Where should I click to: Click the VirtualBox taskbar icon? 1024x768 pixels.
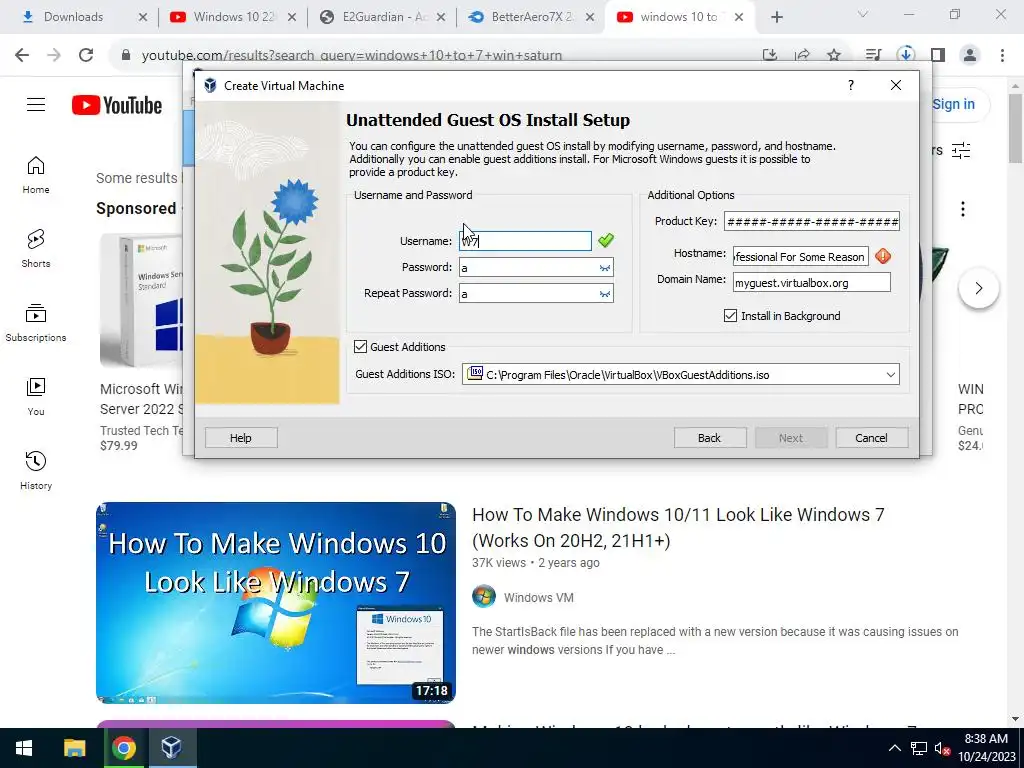[172, 748]
